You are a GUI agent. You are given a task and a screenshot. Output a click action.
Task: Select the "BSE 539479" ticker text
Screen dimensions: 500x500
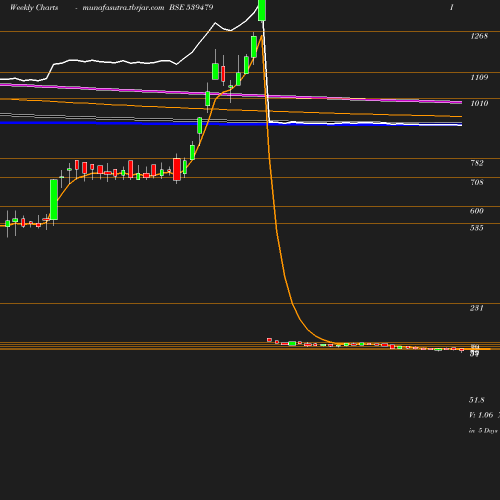click(x=191, y=7)
